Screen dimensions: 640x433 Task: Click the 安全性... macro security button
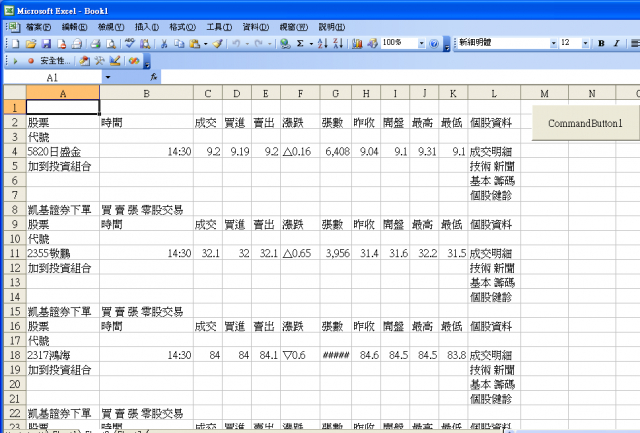(55, 61)
